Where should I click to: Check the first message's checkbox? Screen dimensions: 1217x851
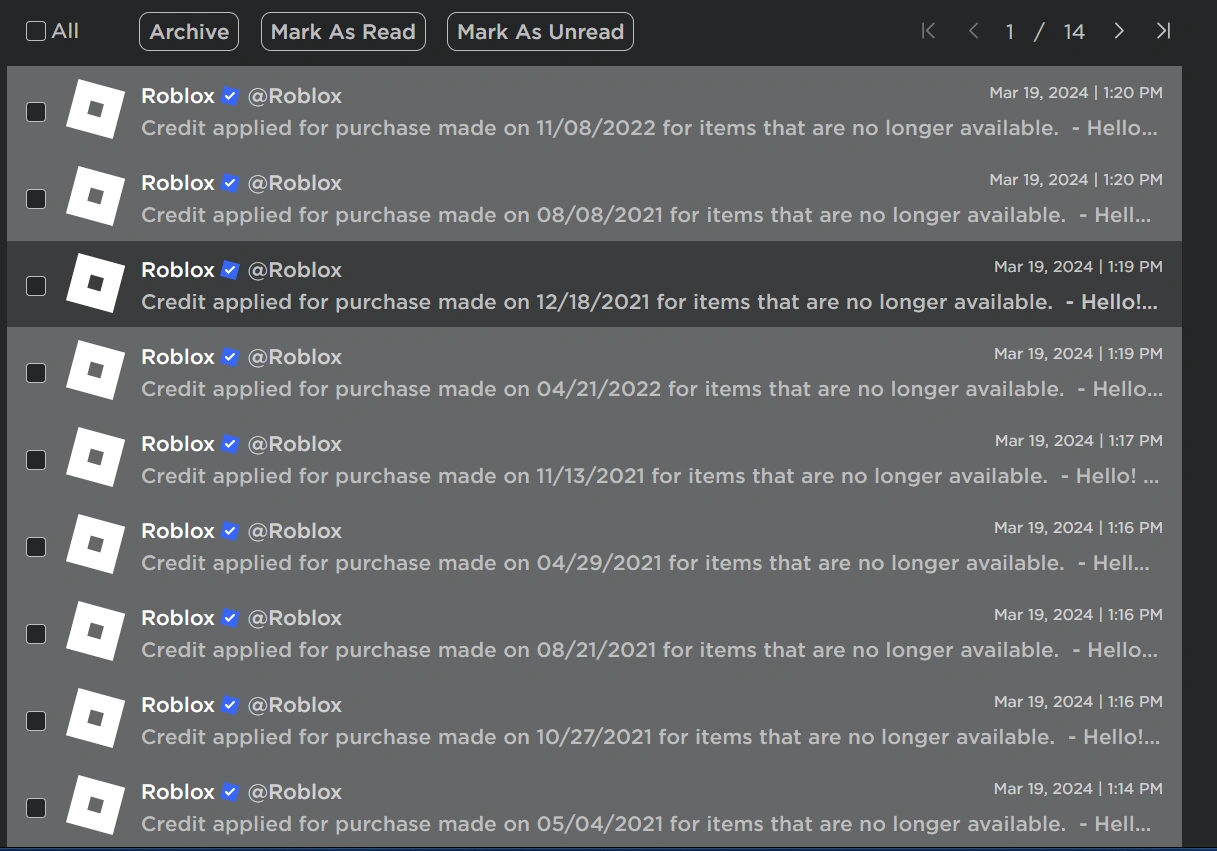tap(36, 112)
